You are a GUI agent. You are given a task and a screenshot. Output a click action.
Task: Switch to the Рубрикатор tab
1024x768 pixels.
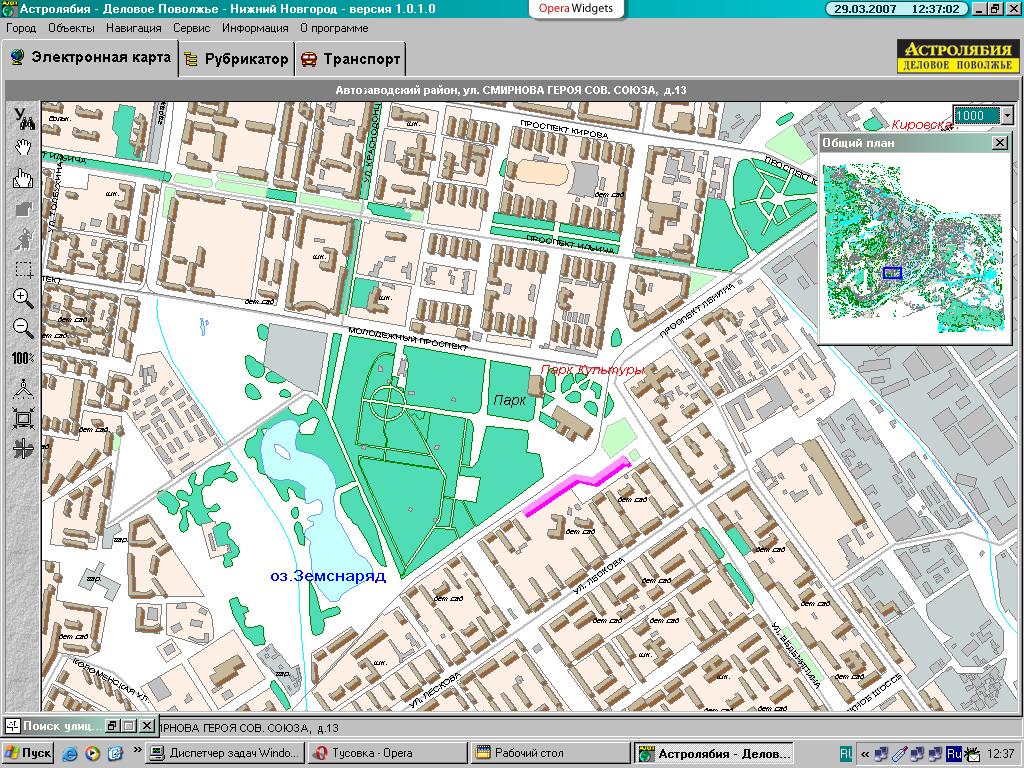[236, 59]
